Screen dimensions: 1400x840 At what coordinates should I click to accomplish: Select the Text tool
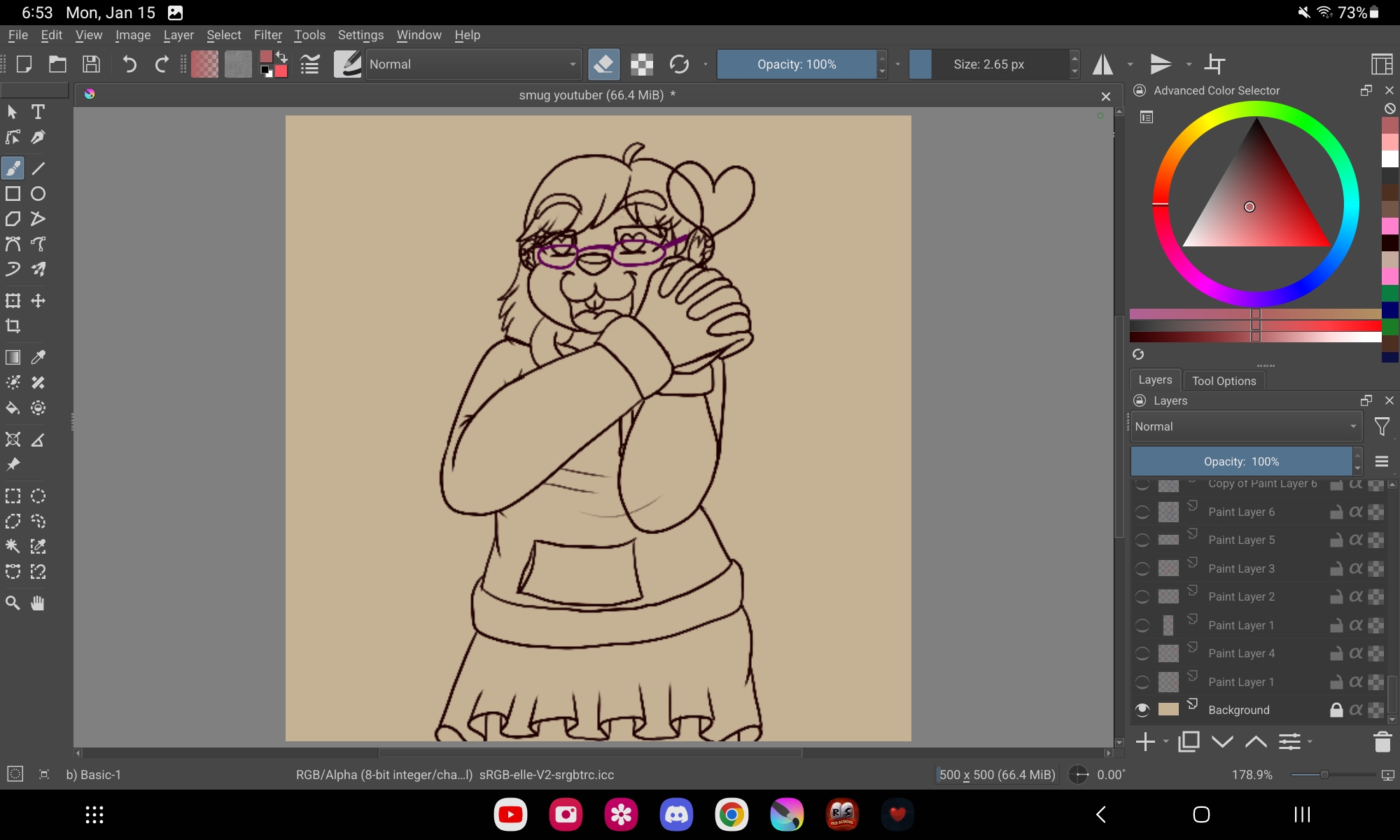click(x=38, y=112)
